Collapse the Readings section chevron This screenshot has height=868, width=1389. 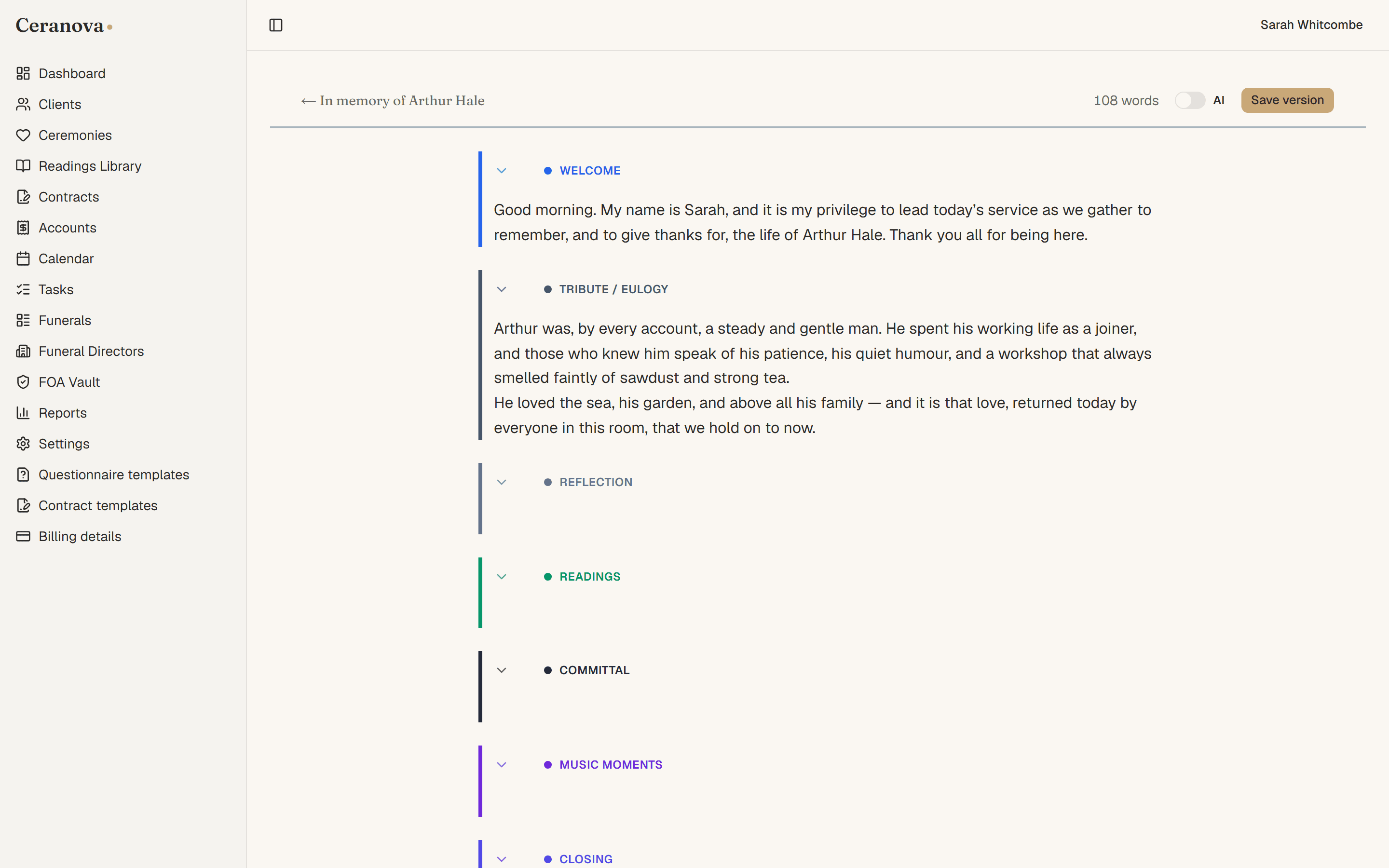pyautogui.click(x=502, y=576)
